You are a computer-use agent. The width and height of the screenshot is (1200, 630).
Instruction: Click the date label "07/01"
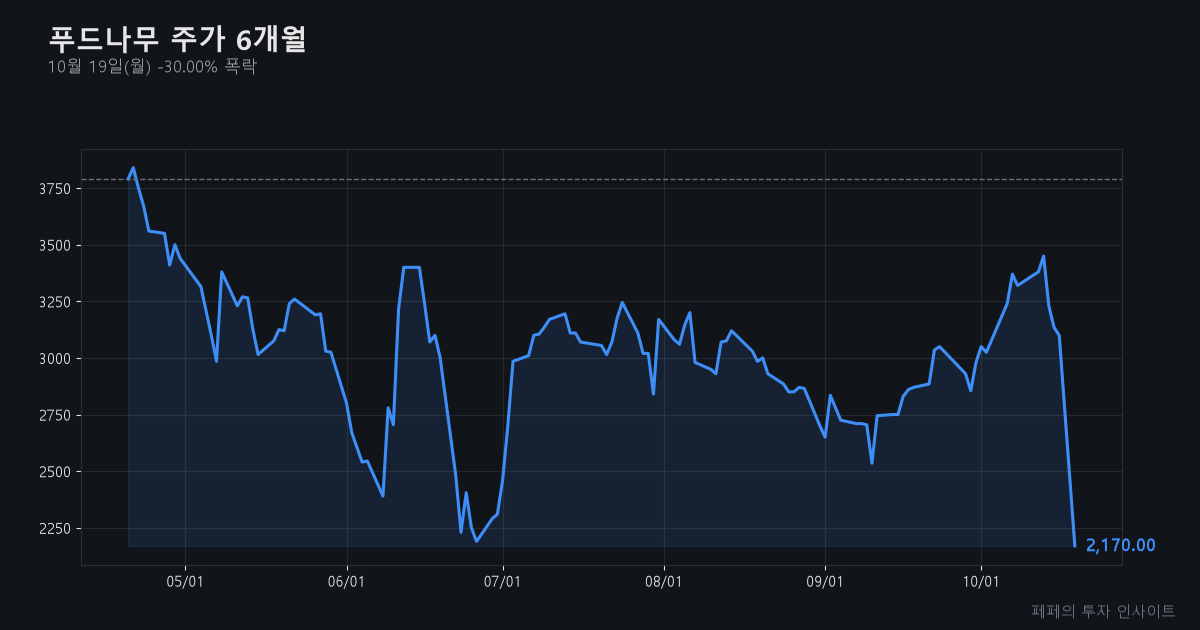tap(502, 582)
